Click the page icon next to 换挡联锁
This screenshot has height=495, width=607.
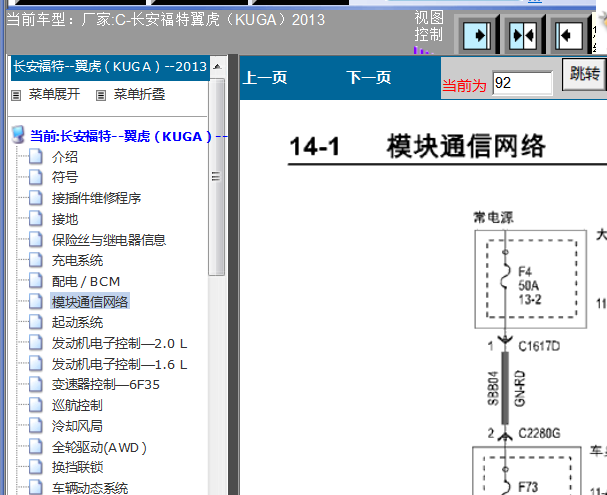click(36, 467)
